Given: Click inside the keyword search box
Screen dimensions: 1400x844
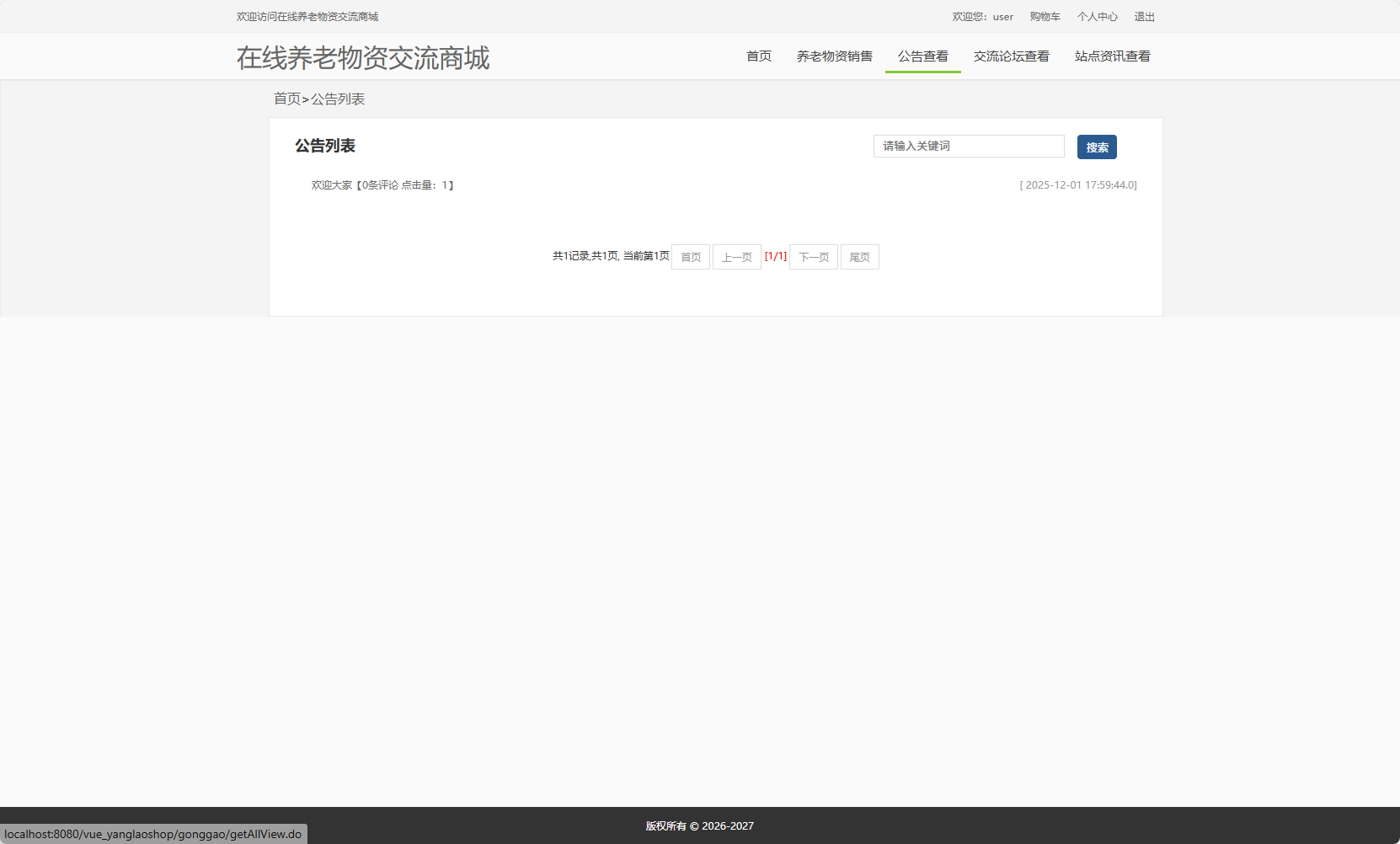Looking at the screenshot, I should pos(968,146).
